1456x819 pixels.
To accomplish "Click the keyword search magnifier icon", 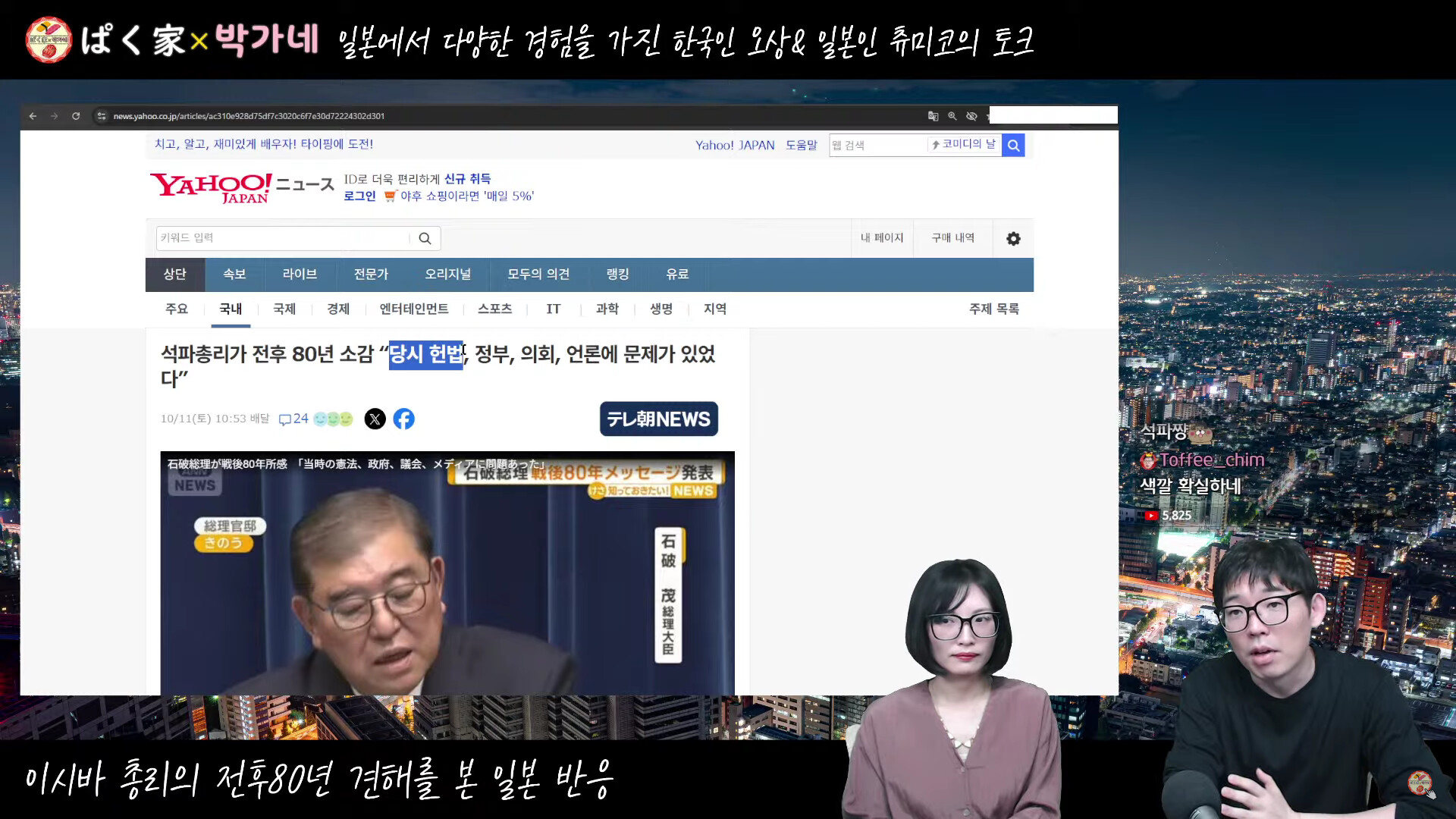I will [x=425, y=239].
